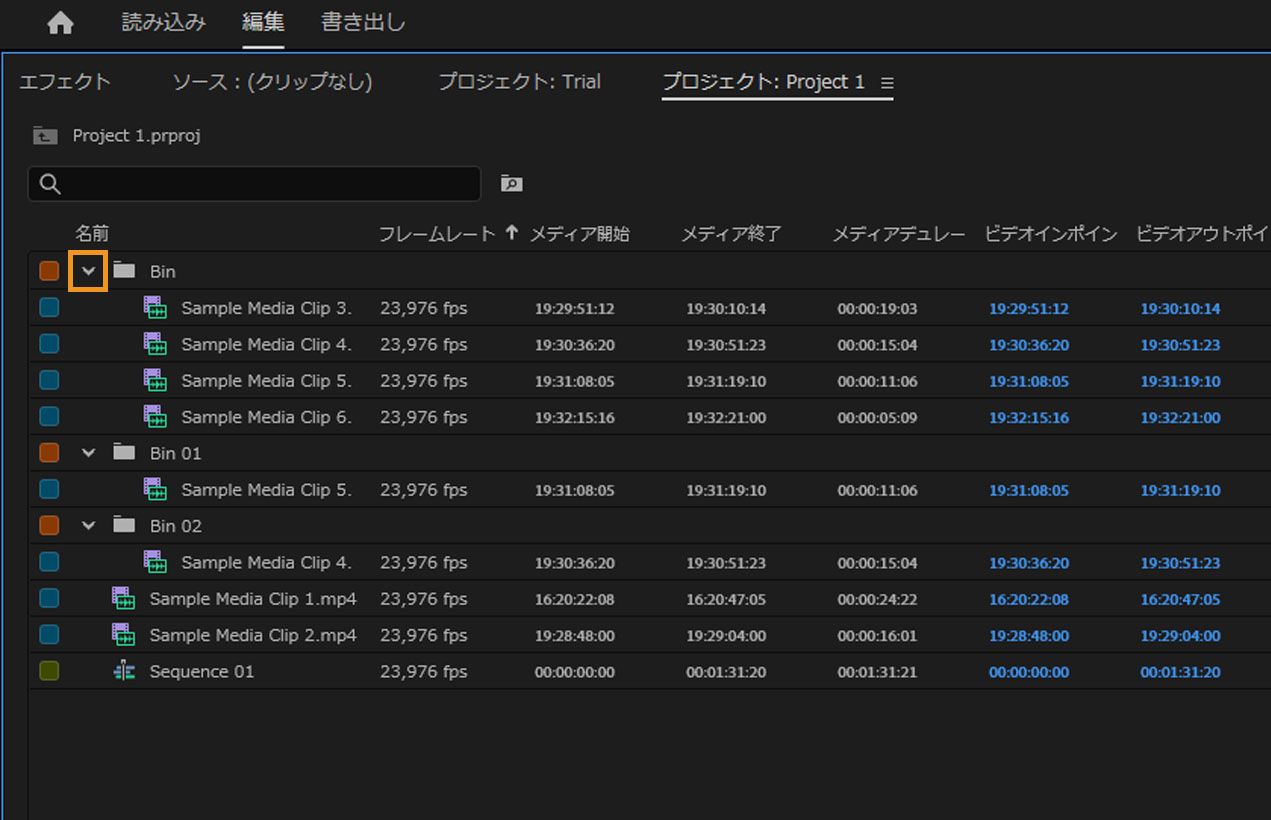This screenshot has height=820, width=1271.
Task: Sort by the フレームレート column header
Action: tap(437, 234)
